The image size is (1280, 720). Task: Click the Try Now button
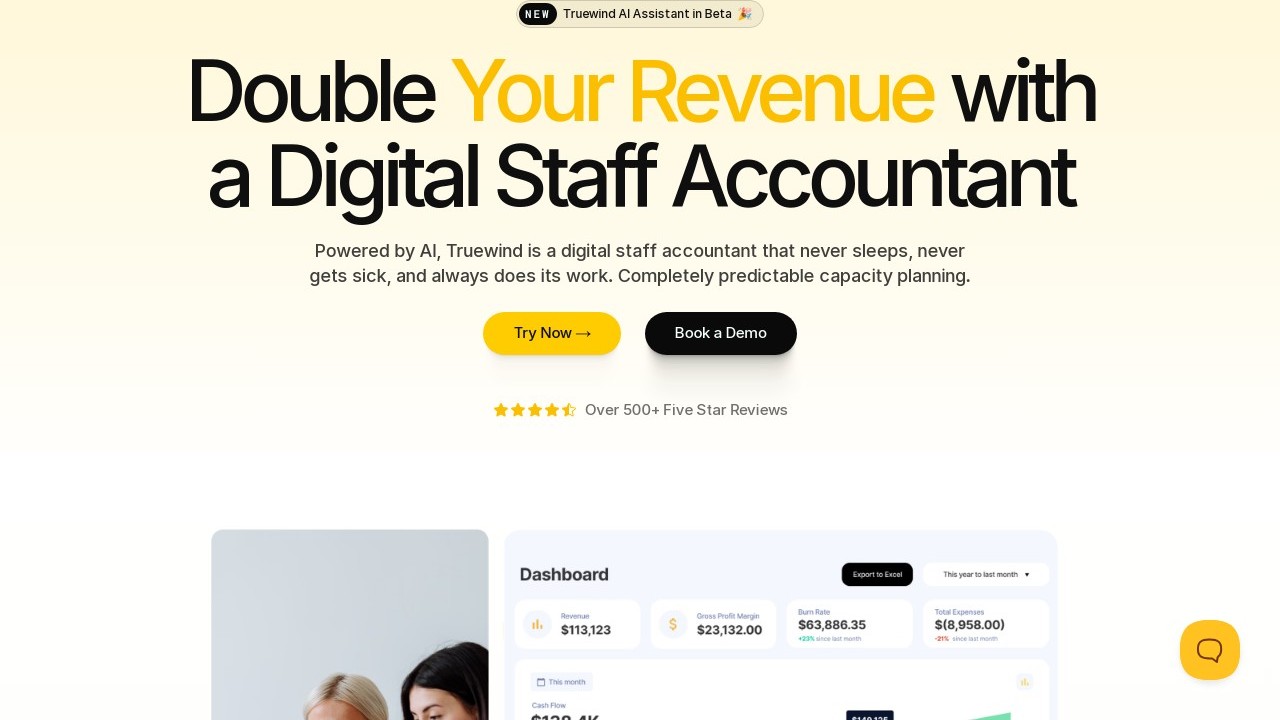[x=552, y=333]
